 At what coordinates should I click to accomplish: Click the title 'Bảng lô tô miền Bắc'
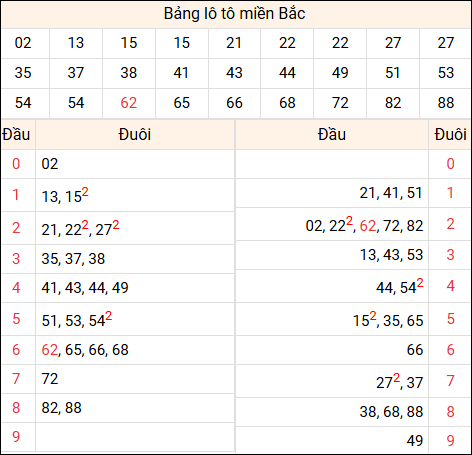tap(234, 14)
